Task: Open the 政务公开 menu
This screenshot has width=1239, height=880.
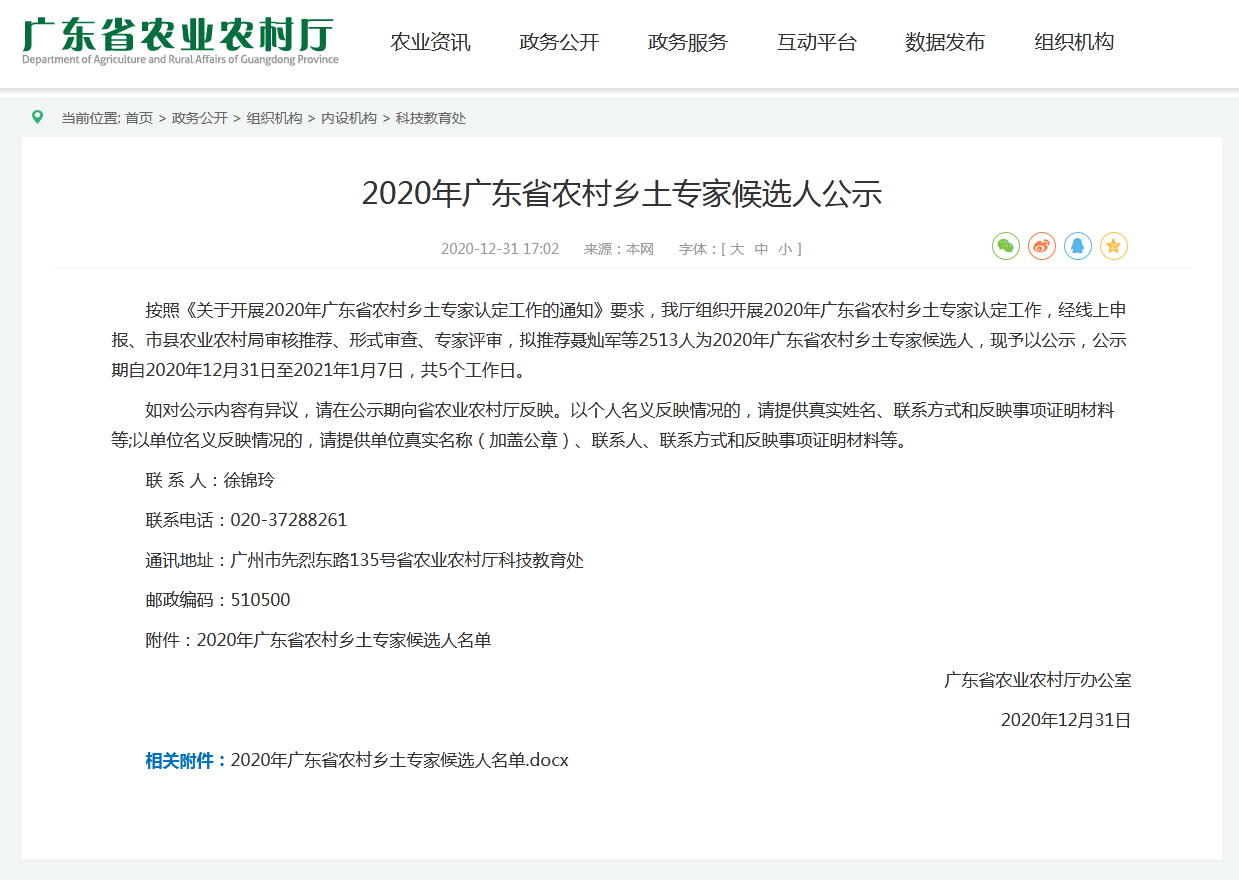Action: click(559, 42)
